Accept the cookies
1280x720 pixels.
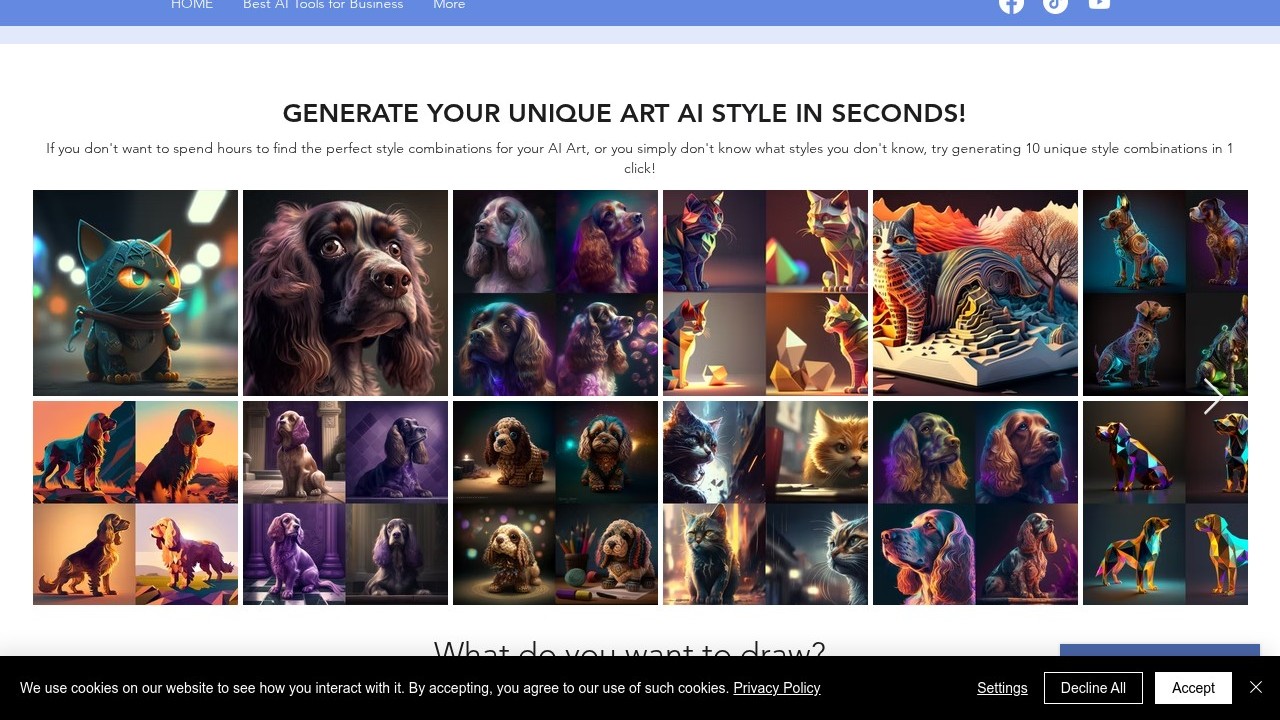tap(1193, 688)
